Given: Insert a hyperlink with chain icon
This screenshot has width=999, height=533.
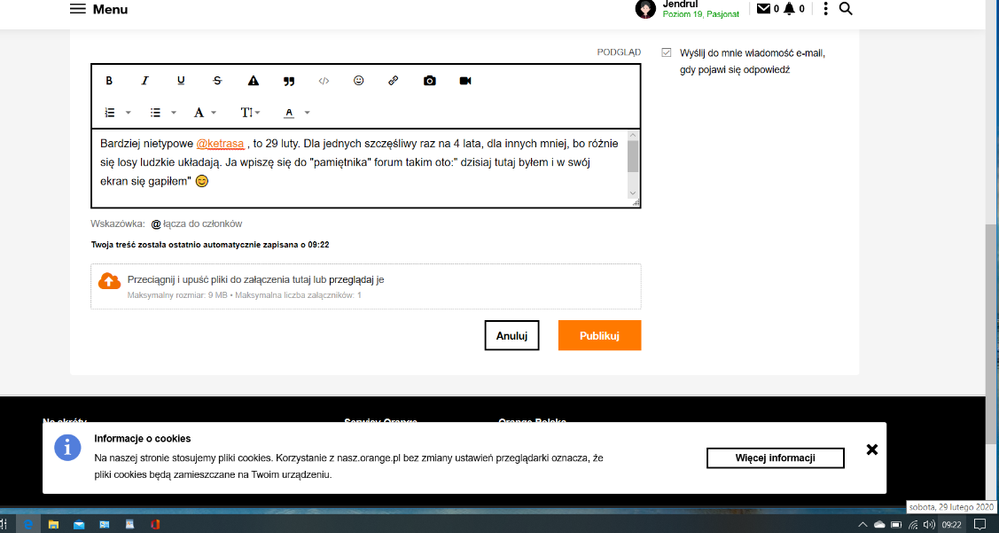Looking at the screenshot, I should point(393,81).
